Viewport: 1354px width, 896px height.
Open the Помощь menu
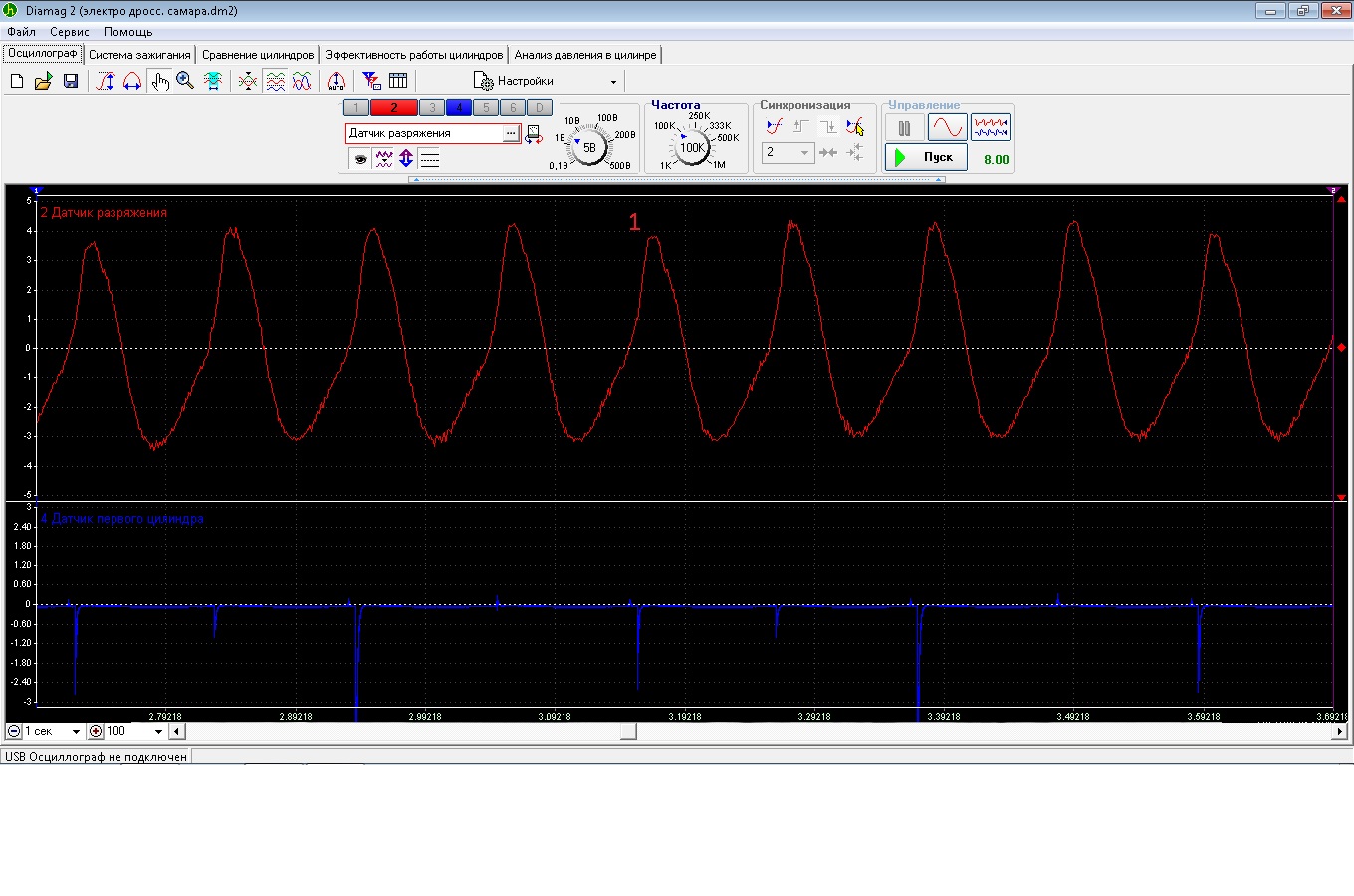point(128,32)
